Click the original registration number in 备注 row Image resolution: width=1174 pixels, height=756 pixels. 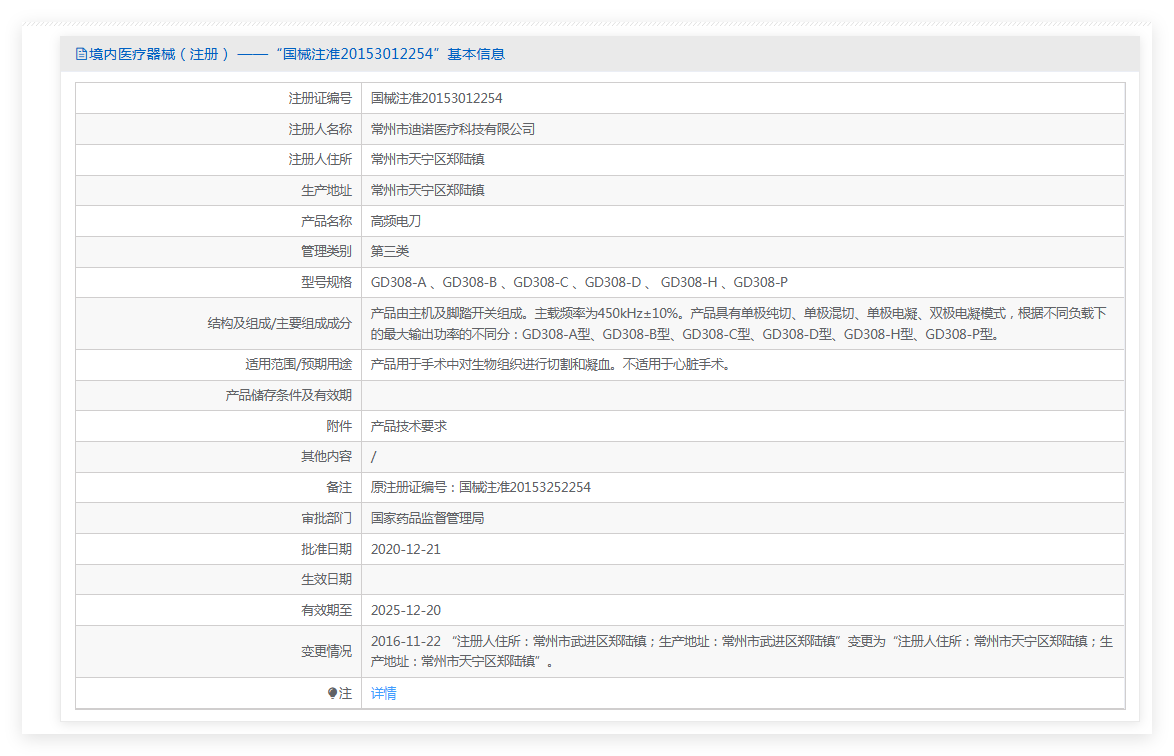coord(480,487)
